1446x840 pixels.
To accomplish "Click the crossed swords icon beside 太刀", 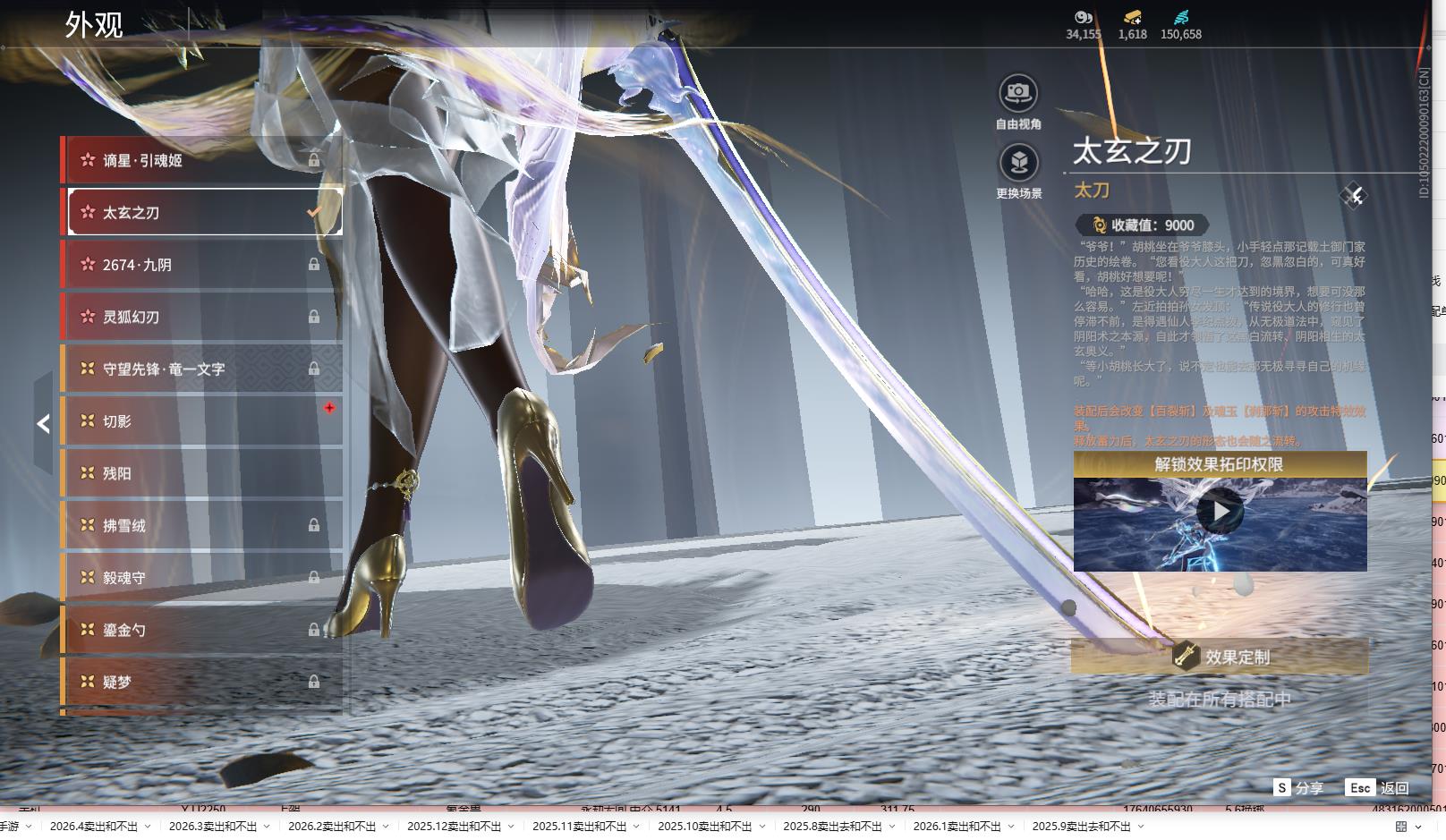I will click(1354, 195).
